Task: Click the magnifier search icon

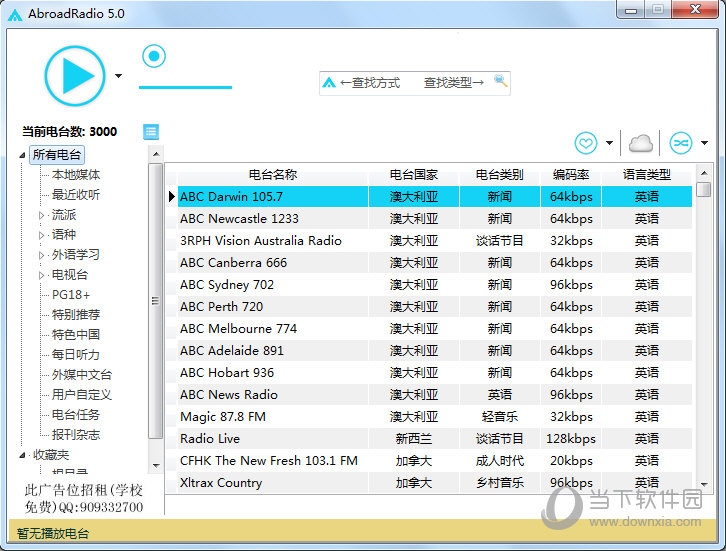Action: (x=500, y=81)
